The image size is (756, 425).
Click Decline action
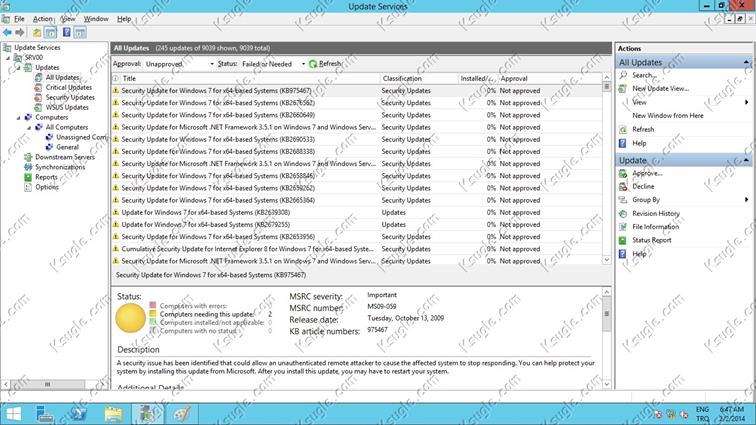coord(643,186)
